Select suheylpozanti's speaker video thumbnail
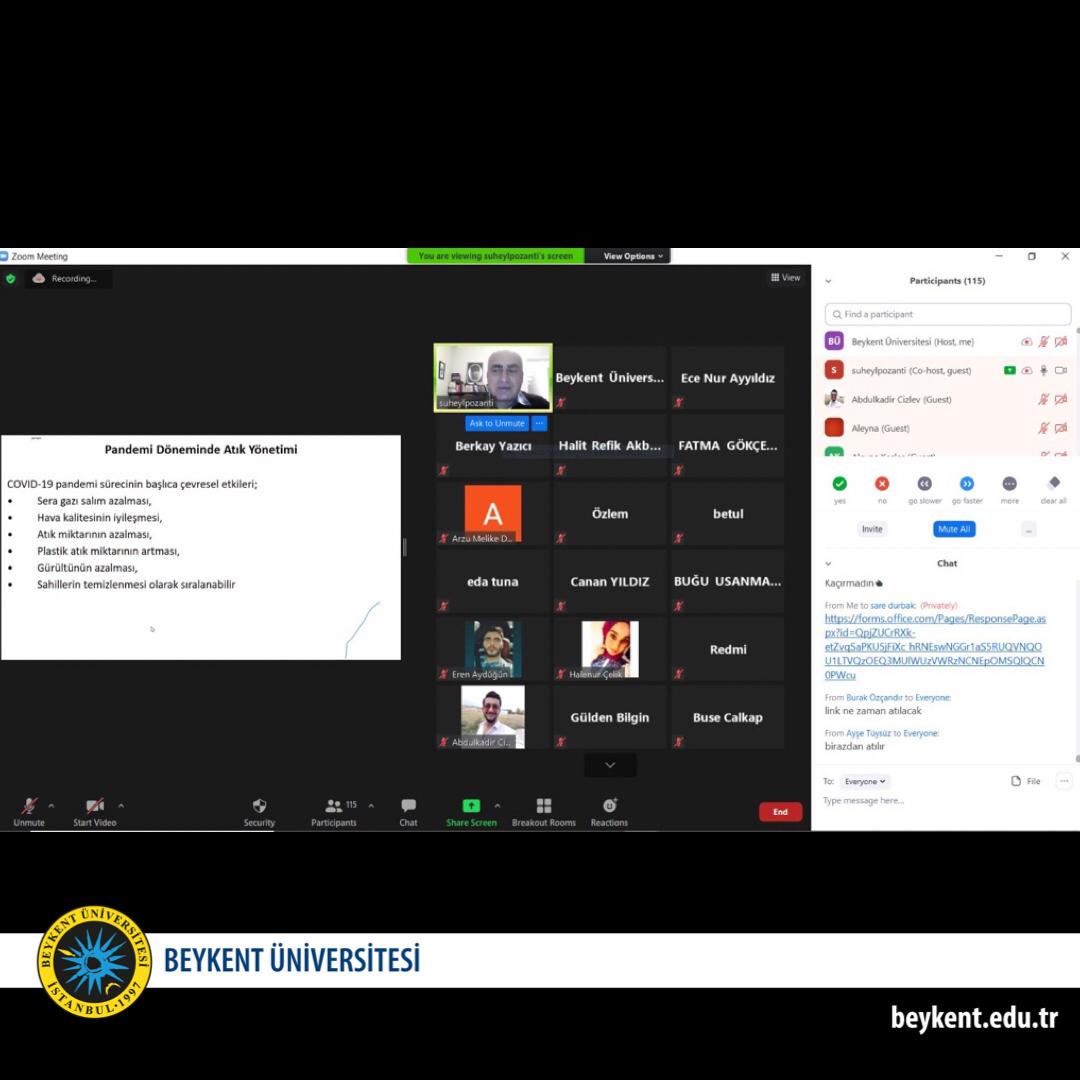Viewport: 1080px width, 1080px height. (x=493, y=377)
